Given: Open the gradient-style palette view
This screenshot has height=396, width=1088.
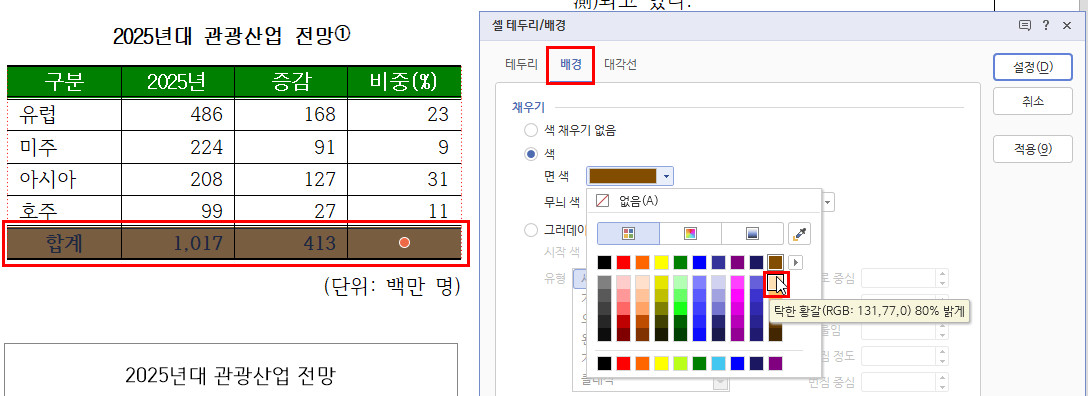Looking at the screenshot, I should (x=751, y=234).
